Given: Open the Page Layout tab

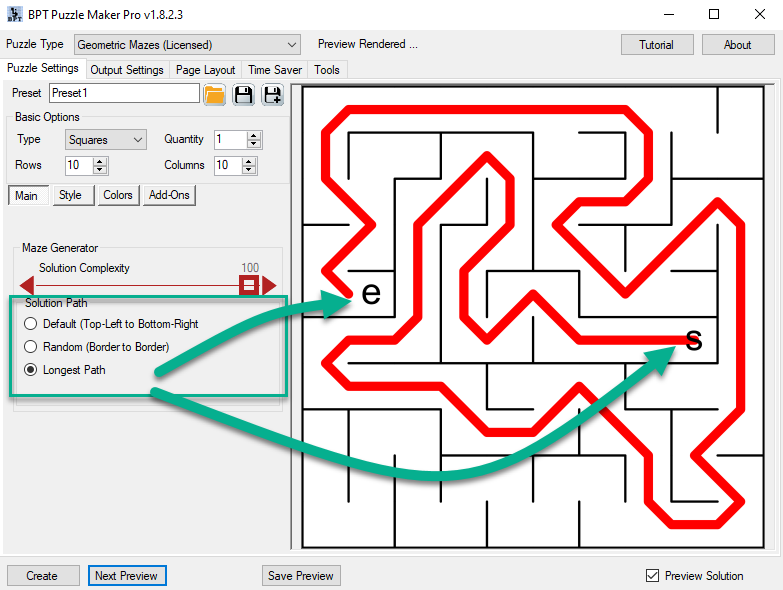Looking at the screenshot, I should (205, 70).
